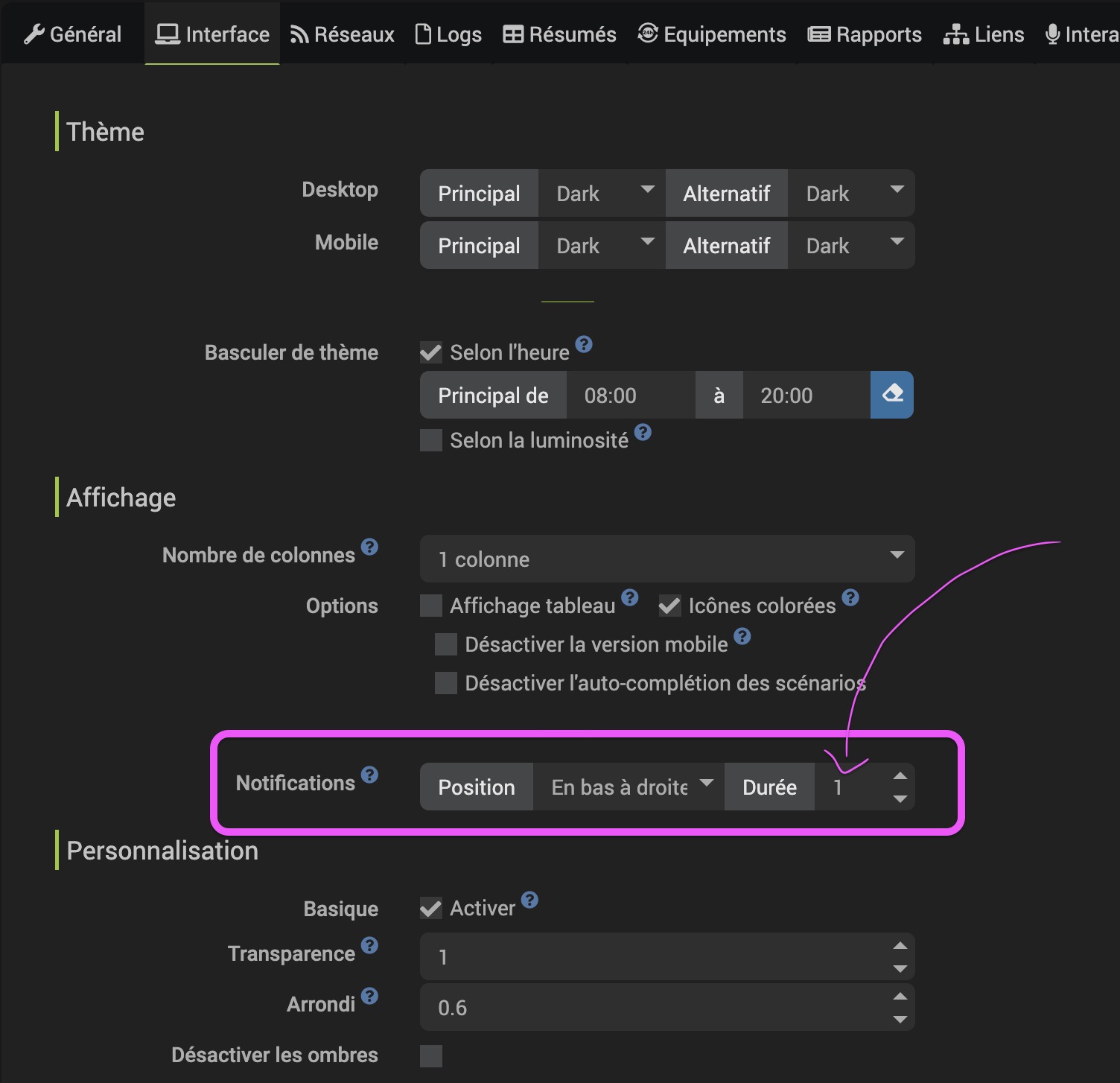1120x1083 pixels.
Task: Click help icon next to Affichage tableau
Action: click(x=629, y=597)
